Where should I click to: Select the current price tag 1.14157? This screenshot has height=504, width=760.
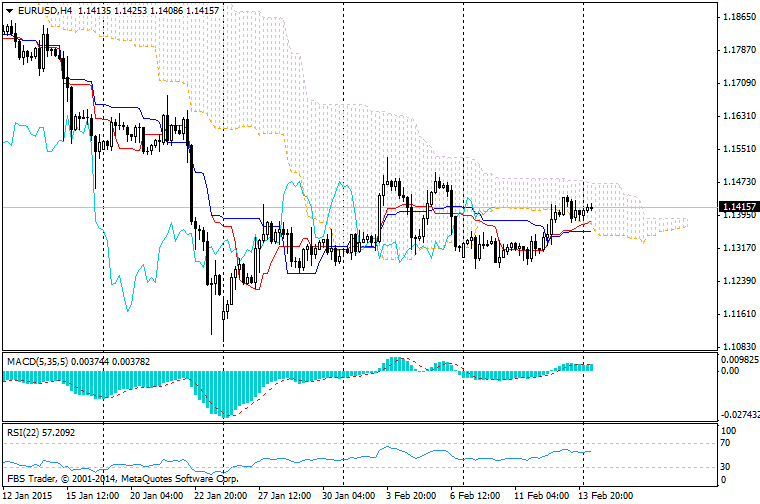tap(738, 207)
